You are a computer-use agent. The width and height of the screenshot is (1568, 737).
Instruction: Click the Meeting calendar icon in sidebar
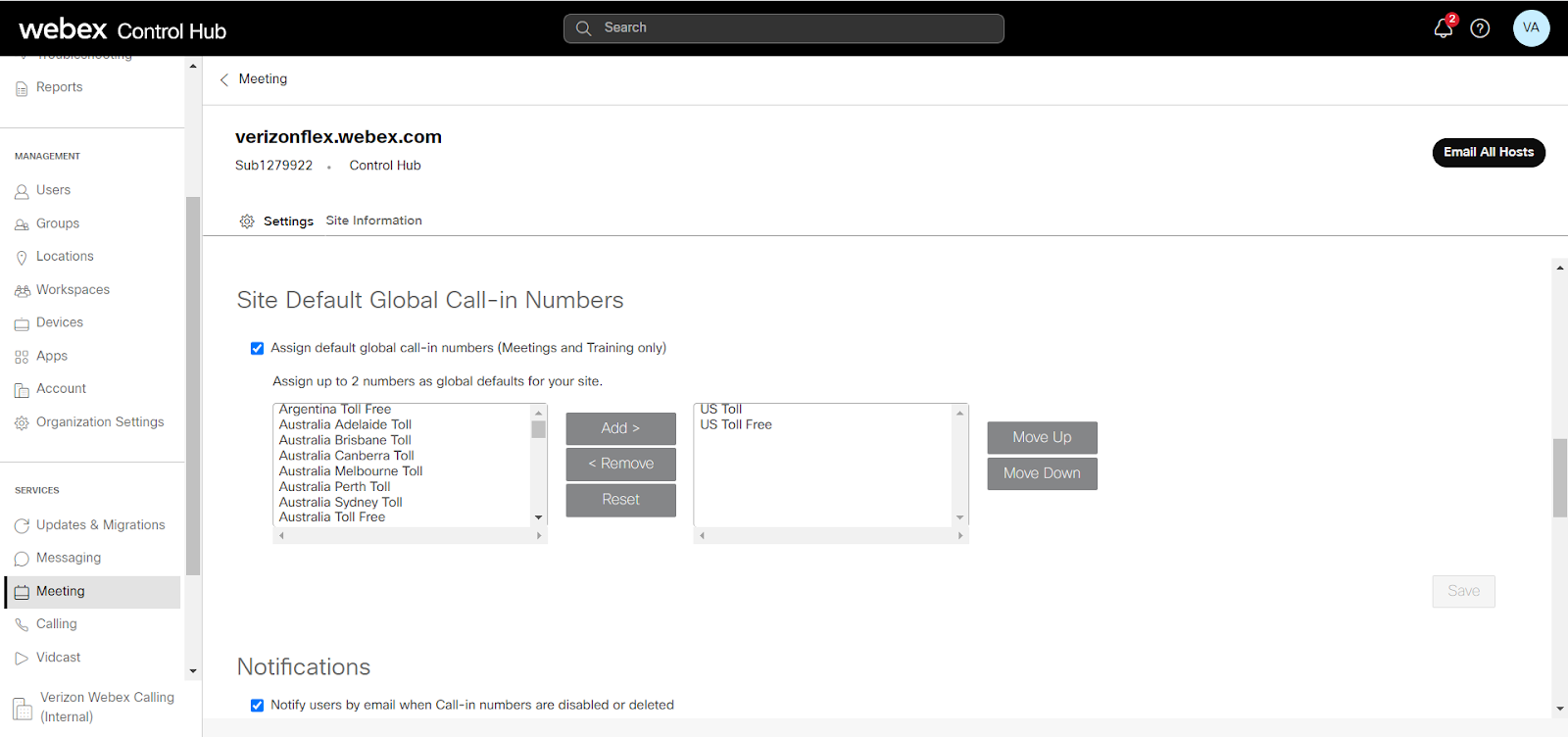(x=22, y=592)
